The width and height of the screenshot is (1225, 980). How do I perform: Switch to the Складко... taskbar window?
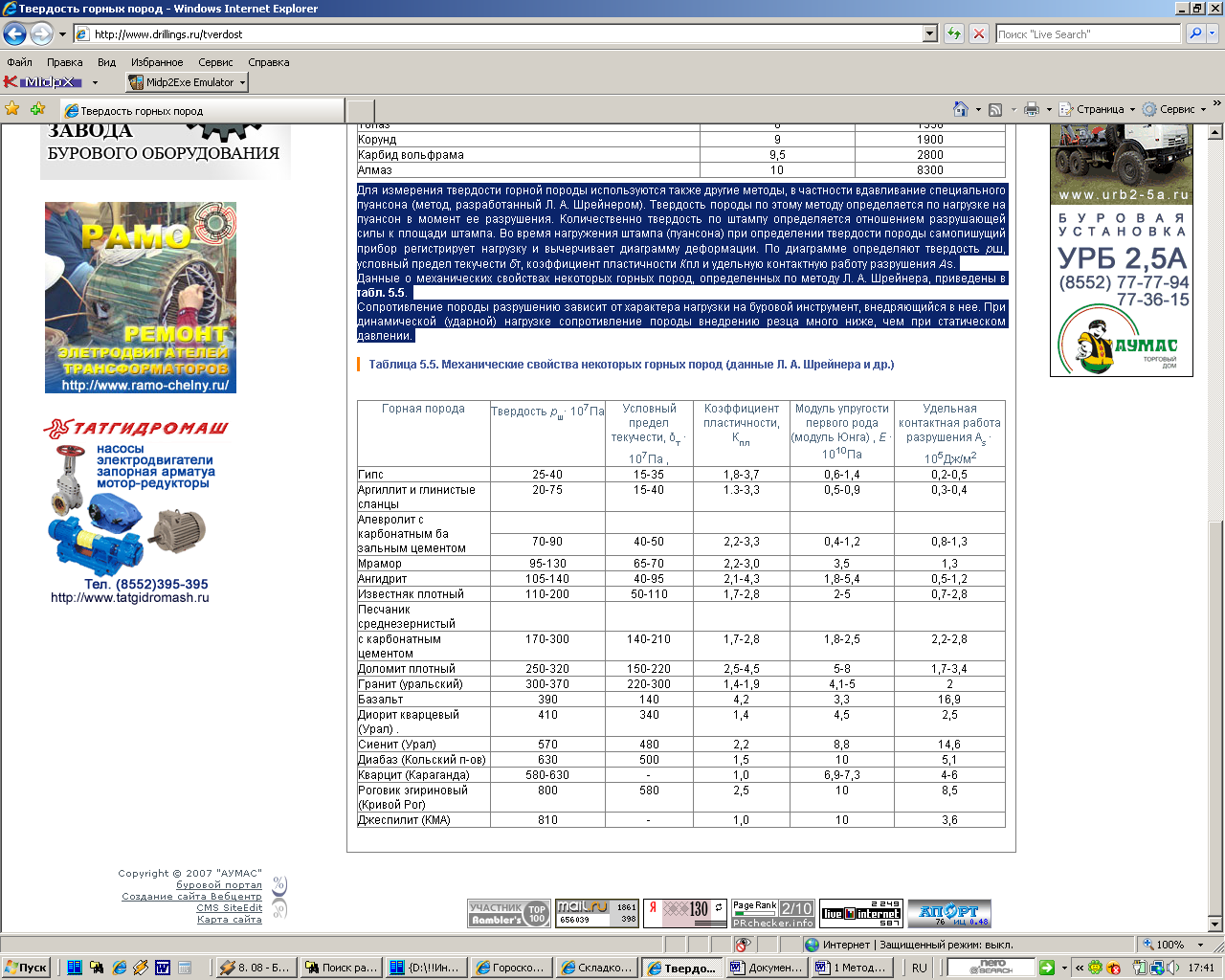tap(595, 968)
